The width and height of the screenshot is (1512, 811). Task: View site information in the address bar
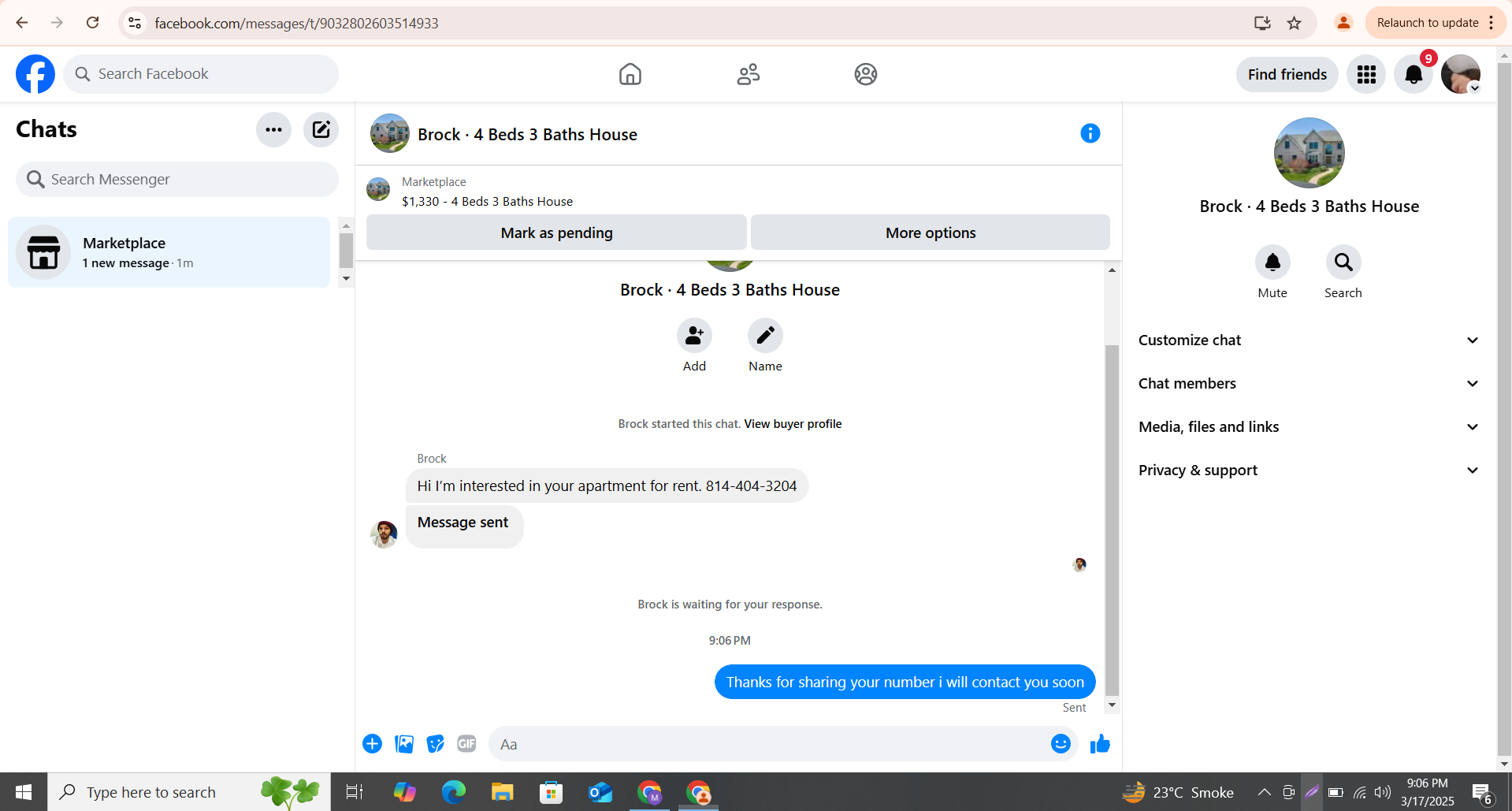coord(135,23)
